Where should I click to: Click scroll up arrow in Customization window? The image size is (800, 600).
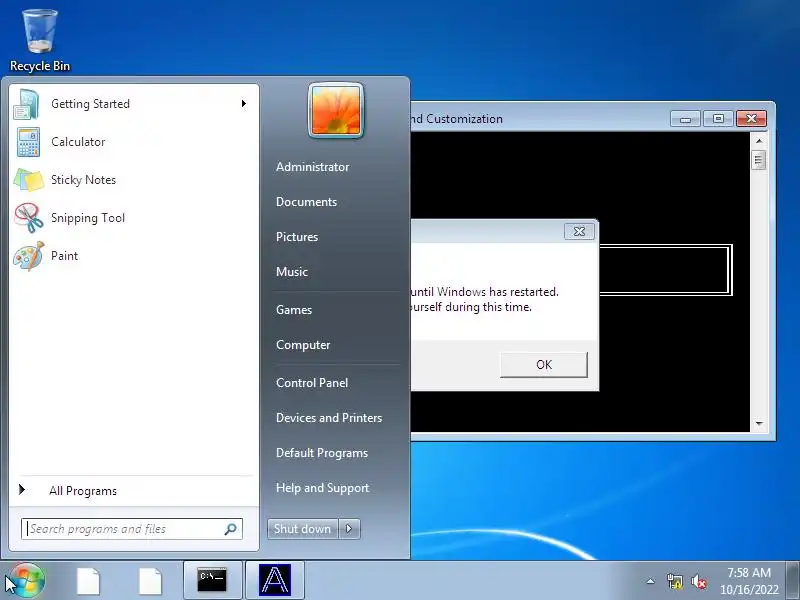tap(759, 140)
